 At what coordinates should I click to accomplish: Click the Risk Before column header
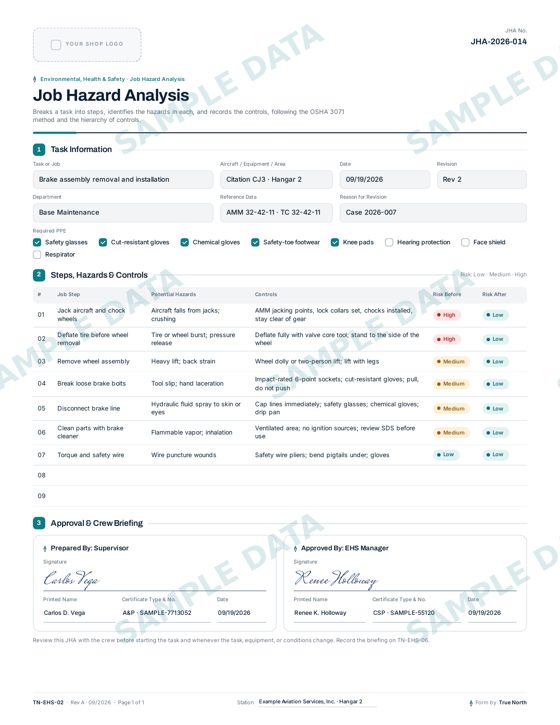(447, 295)
